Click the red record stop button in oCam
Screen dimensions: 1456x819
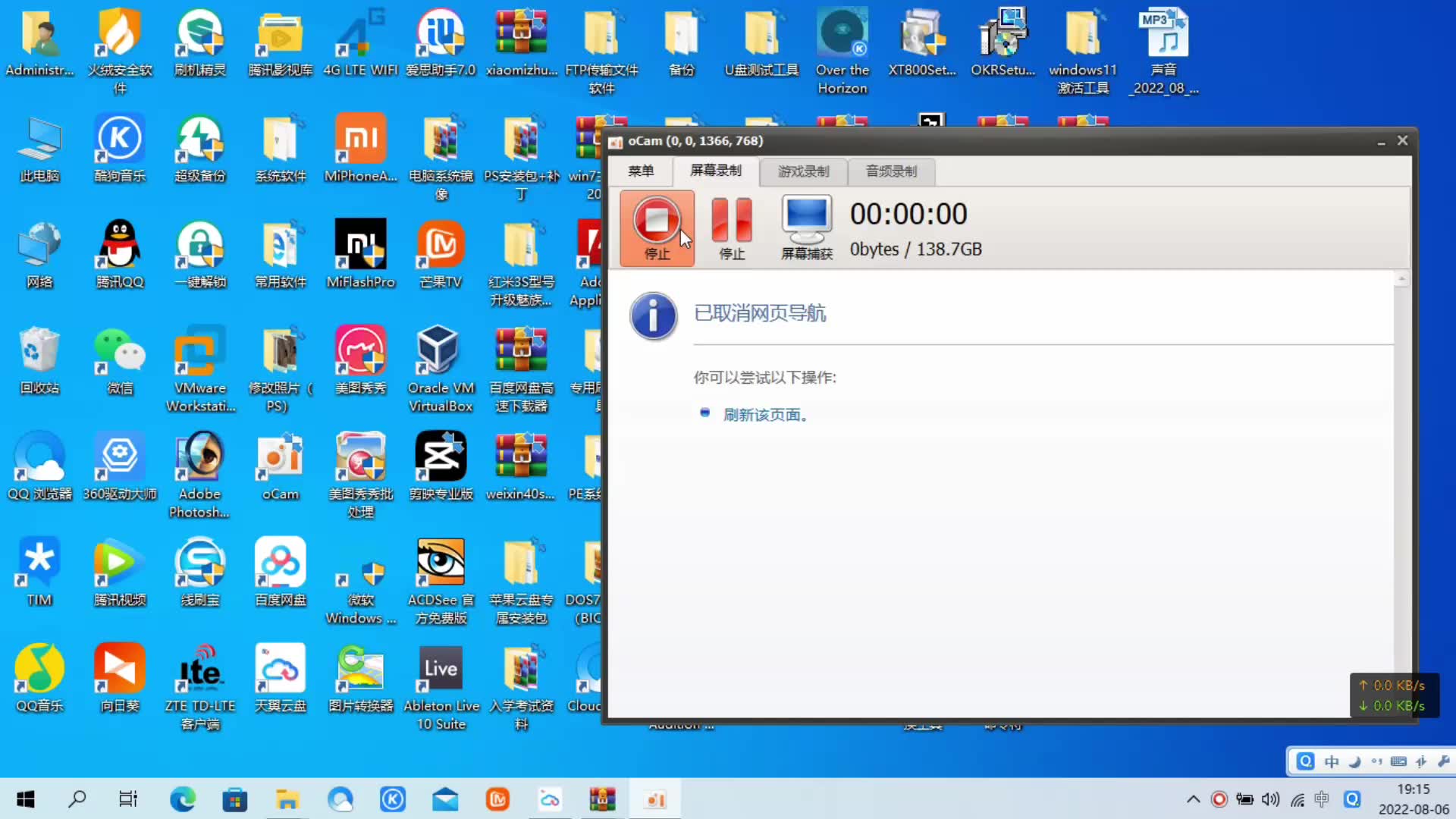point(657,221)
